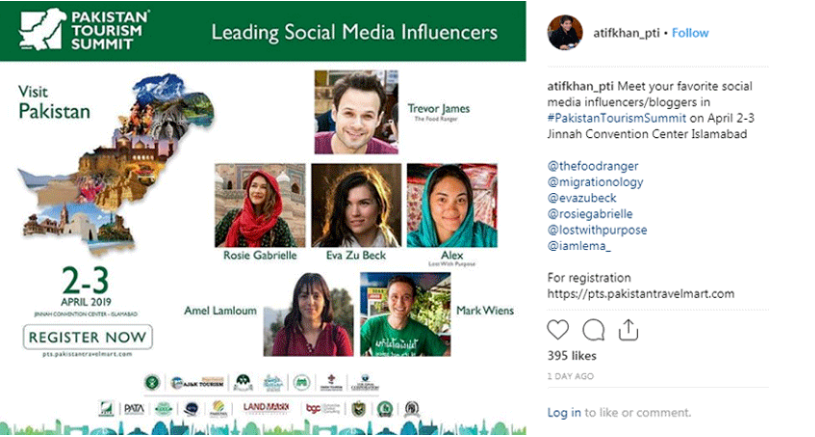Click the Amel Lamloum name label
The width and height of the screenshot is (815, 437).
(220, 311)
